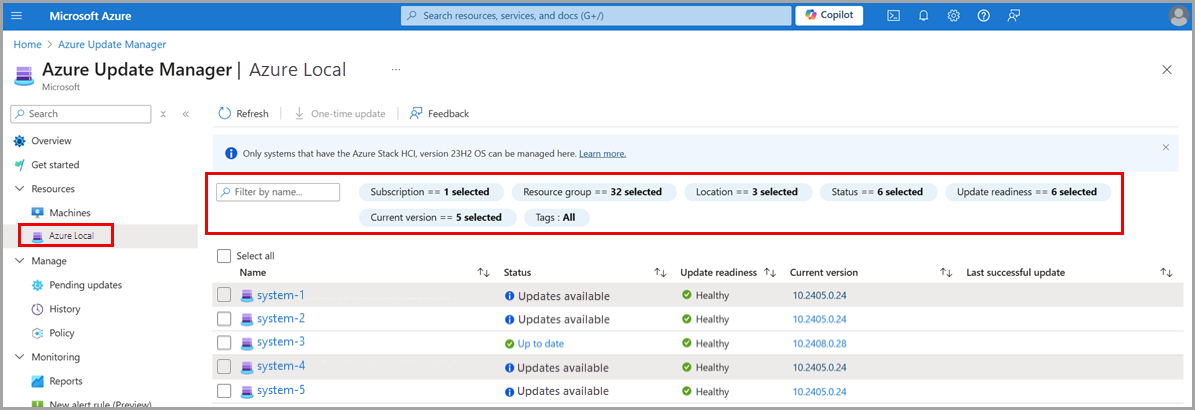Tick the checkbox for system-3

pyautogui.click(x=224, y=343)
